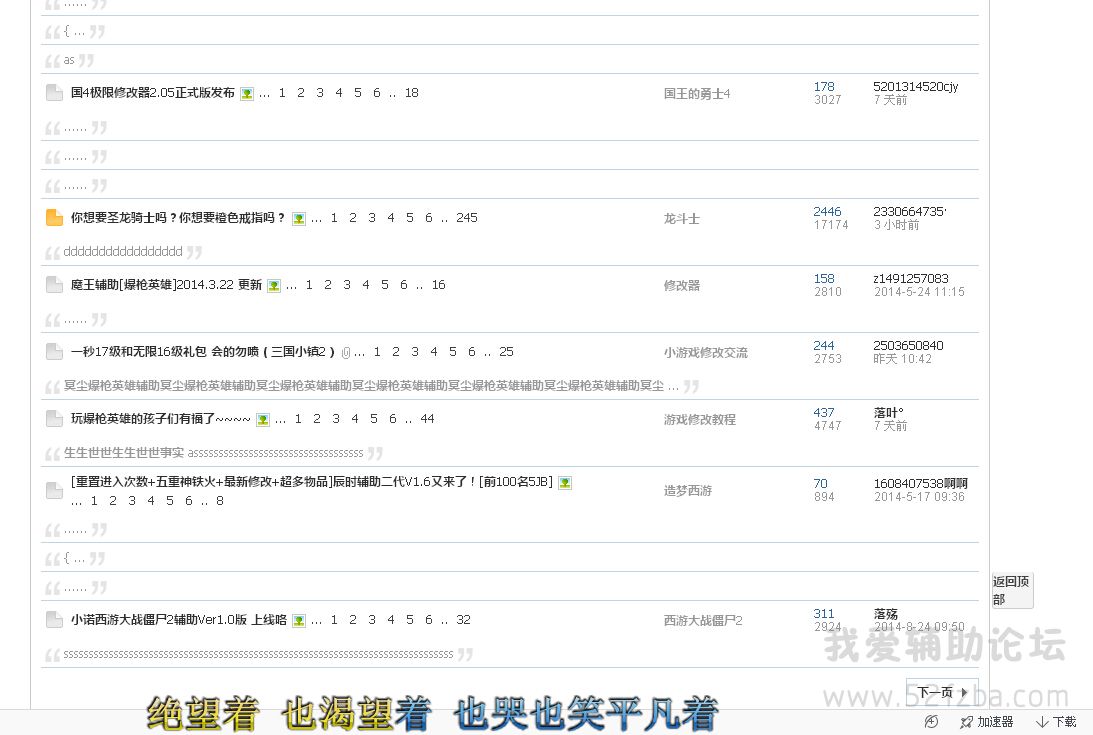Screen dimensions: 1093x735
Task: Open last poster z1491257083 profile
Action: 910,278
